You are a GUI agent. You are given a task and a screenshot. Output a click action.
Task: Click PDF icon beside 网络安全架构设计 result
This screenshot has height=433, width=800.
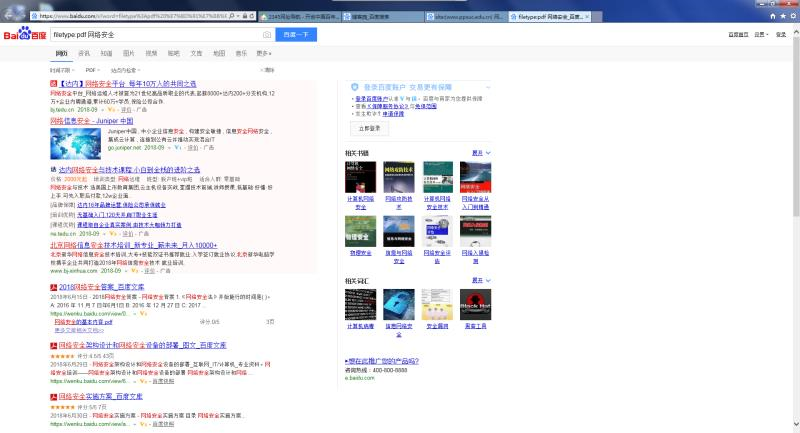tap(54, 345)
